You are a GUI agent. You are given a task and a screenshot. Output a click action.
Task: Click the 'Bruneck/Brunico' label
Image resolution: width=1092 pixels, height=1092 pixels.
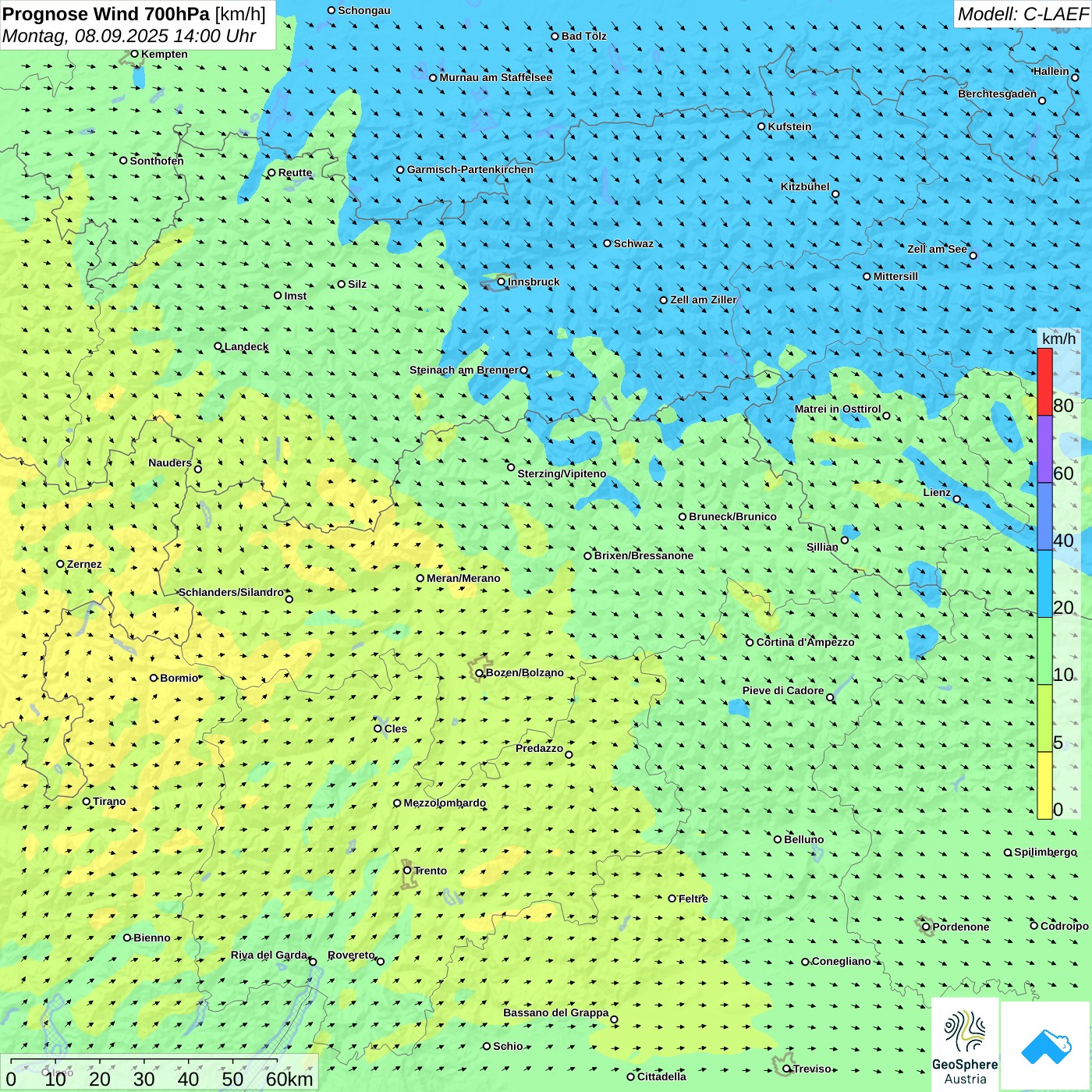click(732, 516)
